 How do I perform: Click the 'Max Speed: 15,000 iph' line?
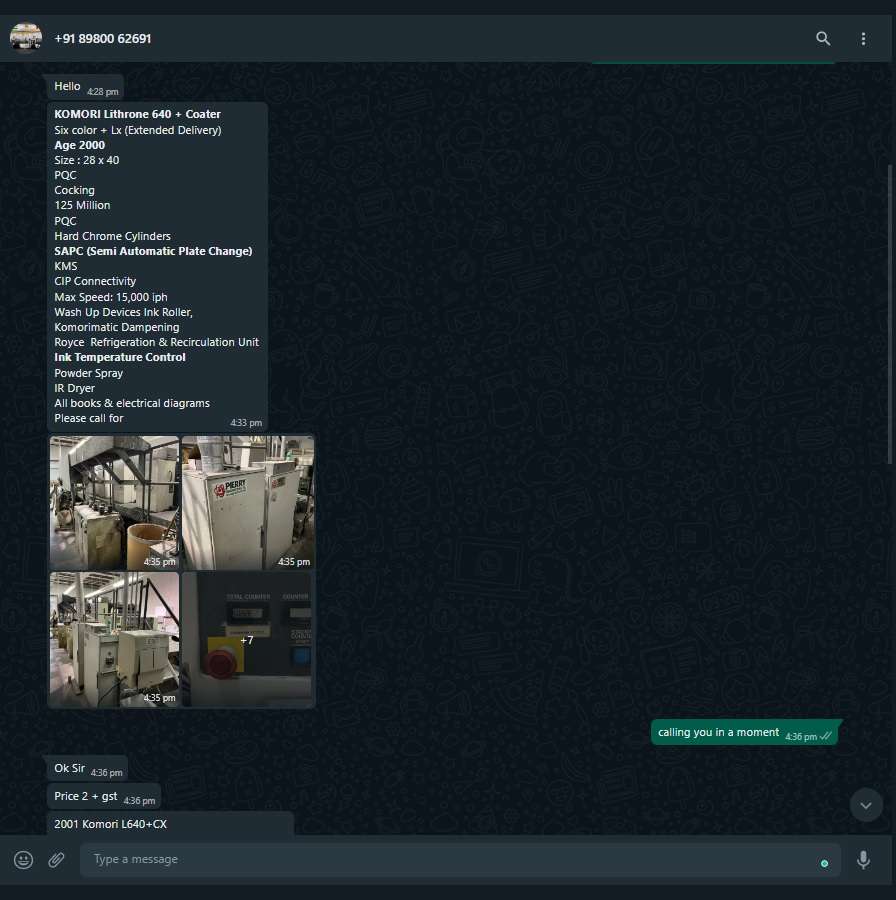(111, 297)
